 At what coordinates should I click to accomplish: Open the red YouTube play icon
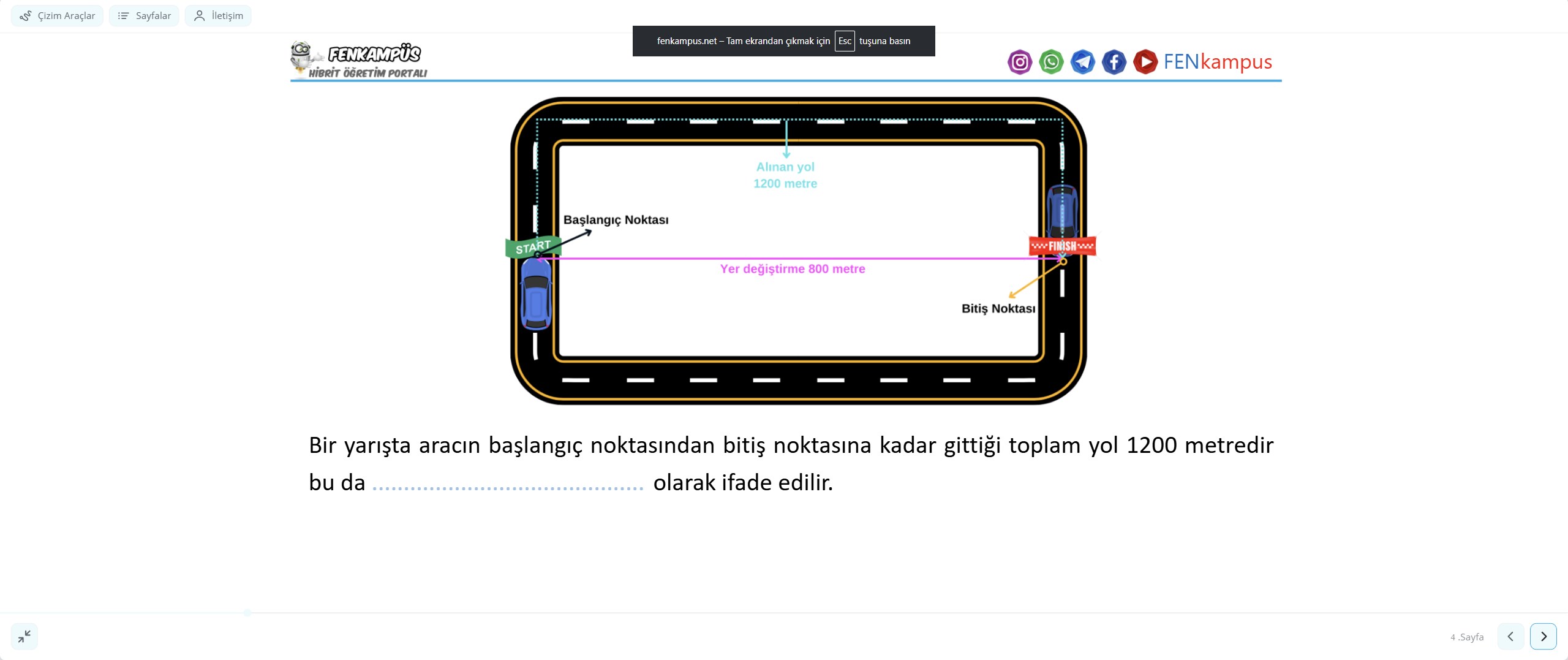tap(1145, 62)
